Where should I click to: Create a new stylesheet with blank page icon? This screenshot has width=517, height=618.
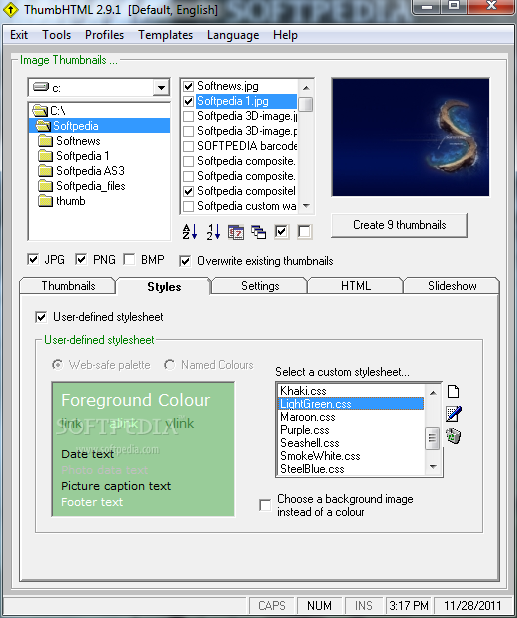click(454, 391)
